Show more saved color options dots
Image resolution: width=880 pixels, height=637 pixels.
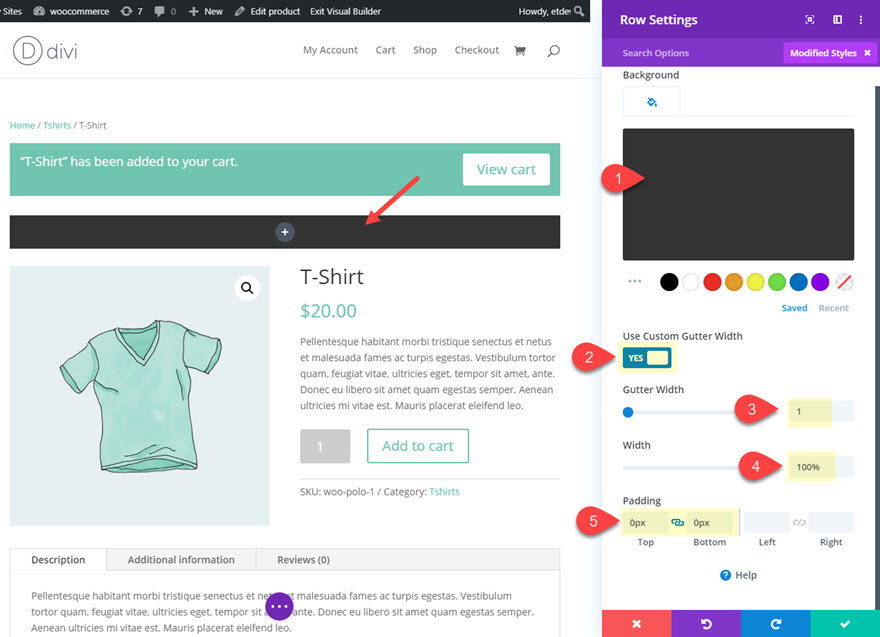click(635, 281)
